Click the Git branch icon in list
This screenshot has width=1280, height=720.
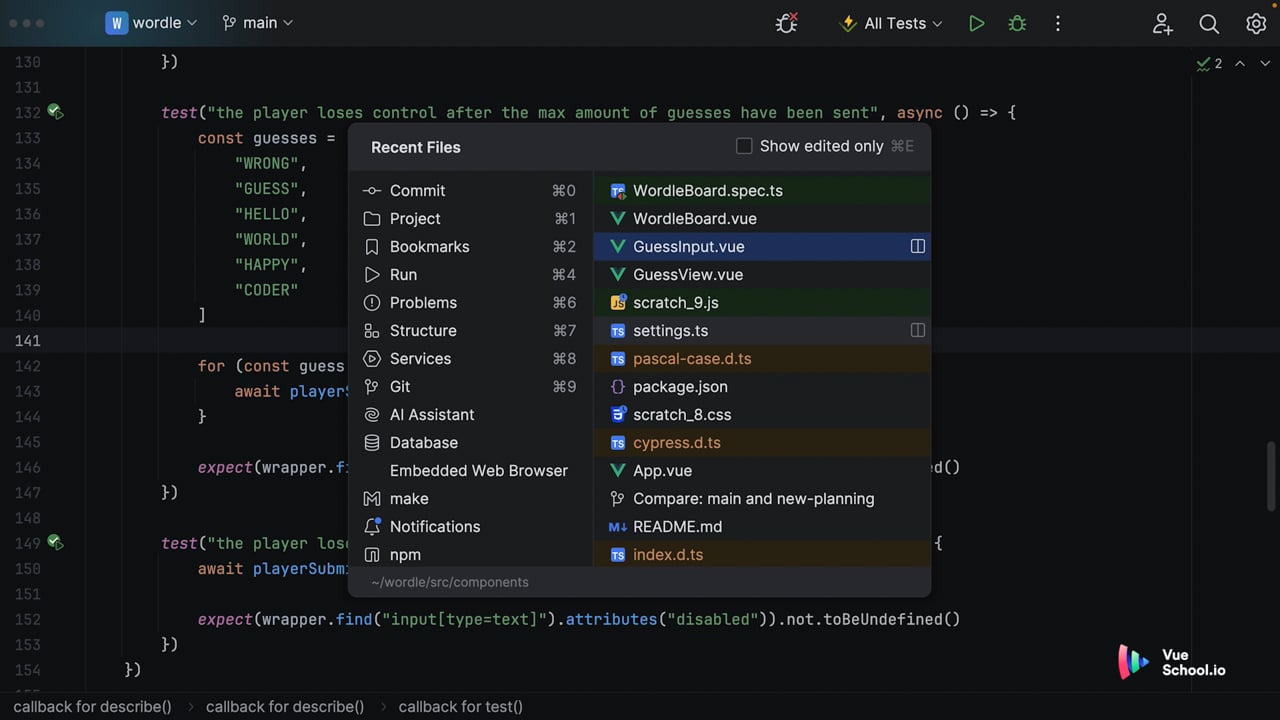(372, 386)
